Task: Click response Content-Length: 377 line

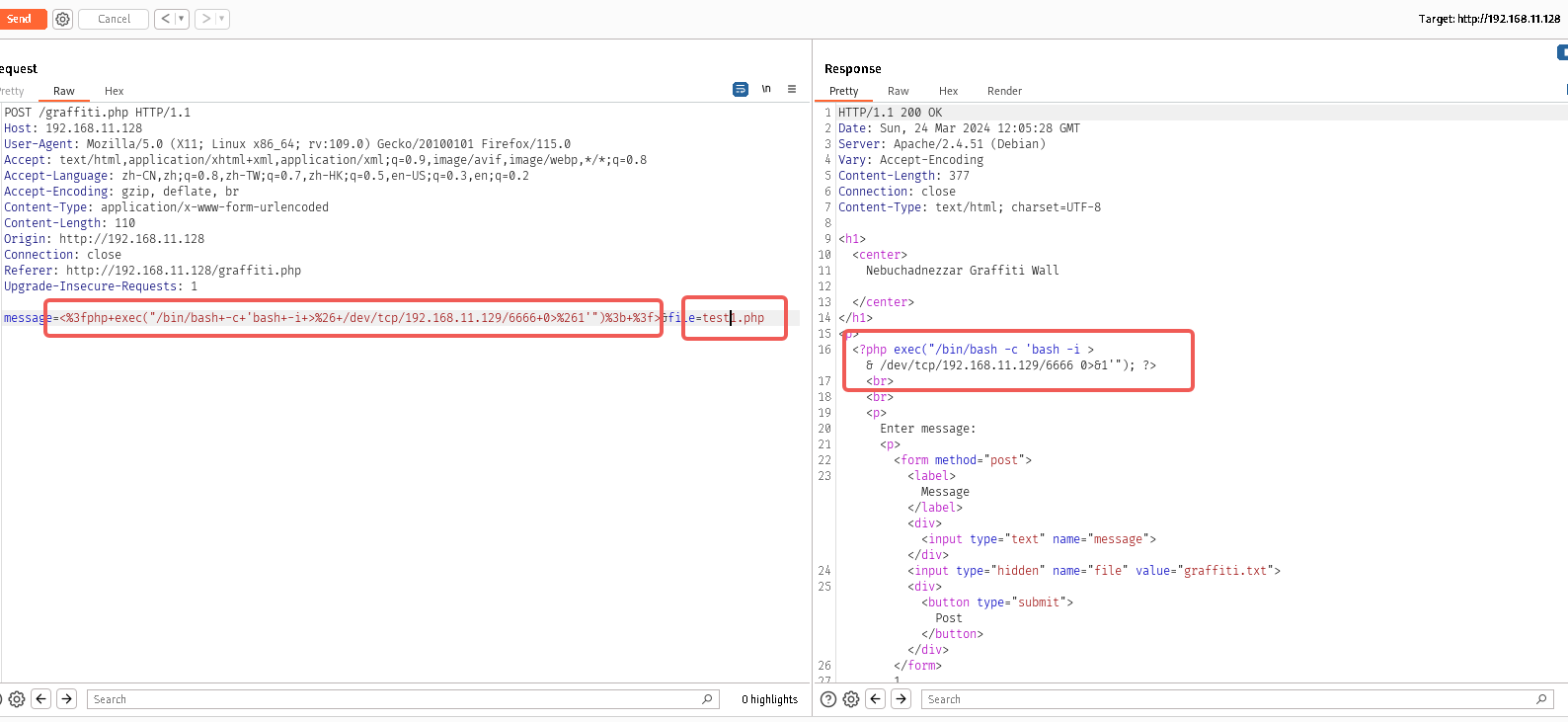Action: point(904,176)
